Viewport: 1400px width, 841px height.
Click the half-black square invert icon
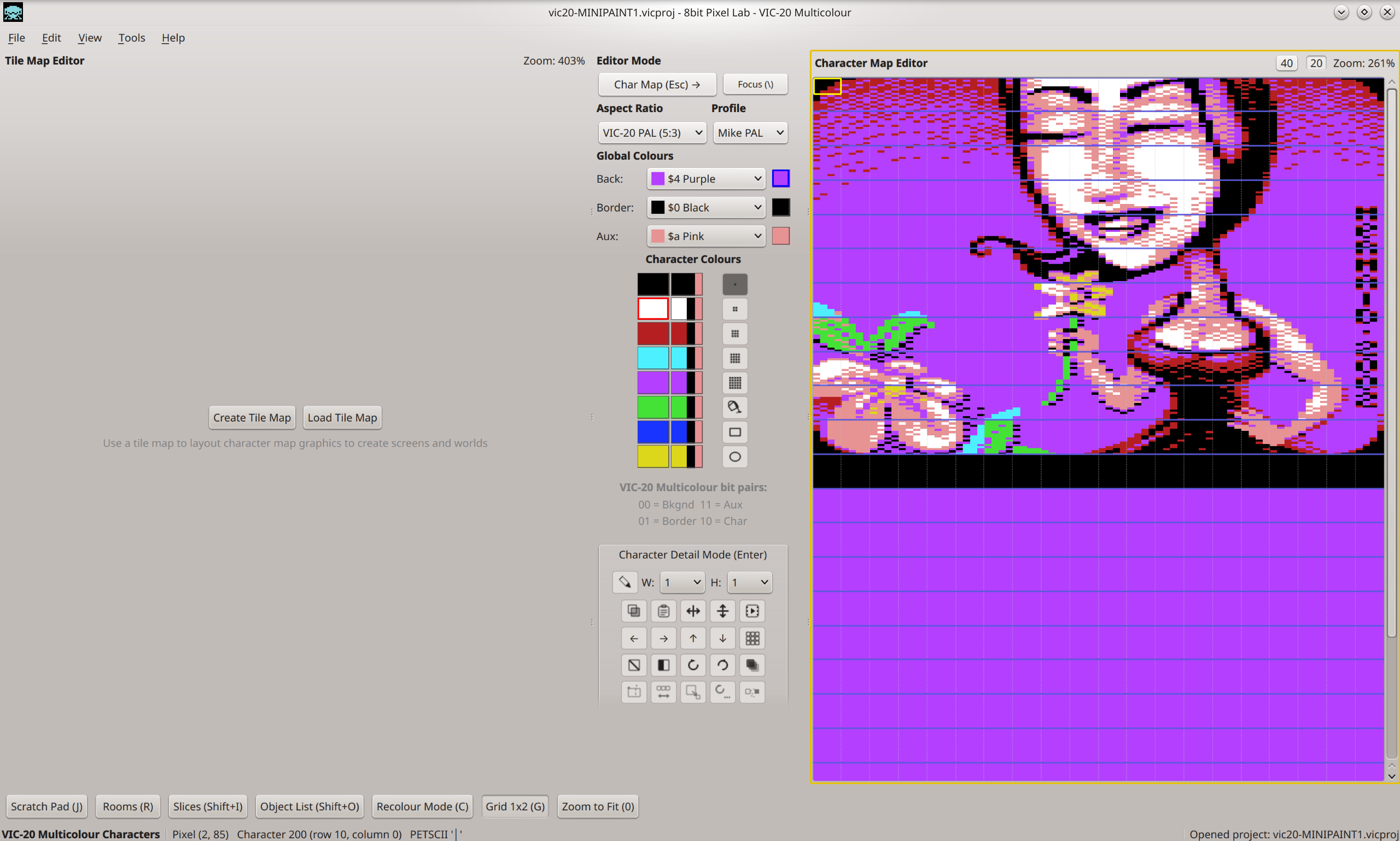coord(663,665)
